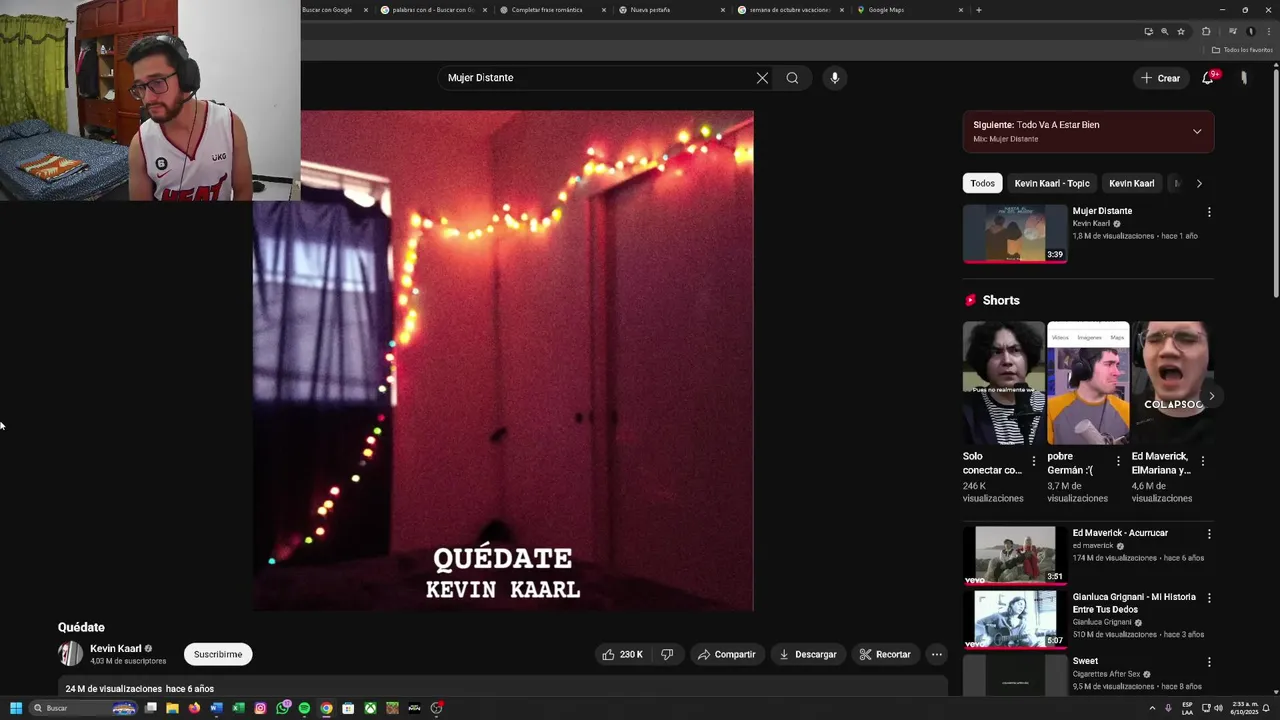Launch Firefox from the taskbar
The height and width of the screenshot is (720, 1280).
coord(194,708)
